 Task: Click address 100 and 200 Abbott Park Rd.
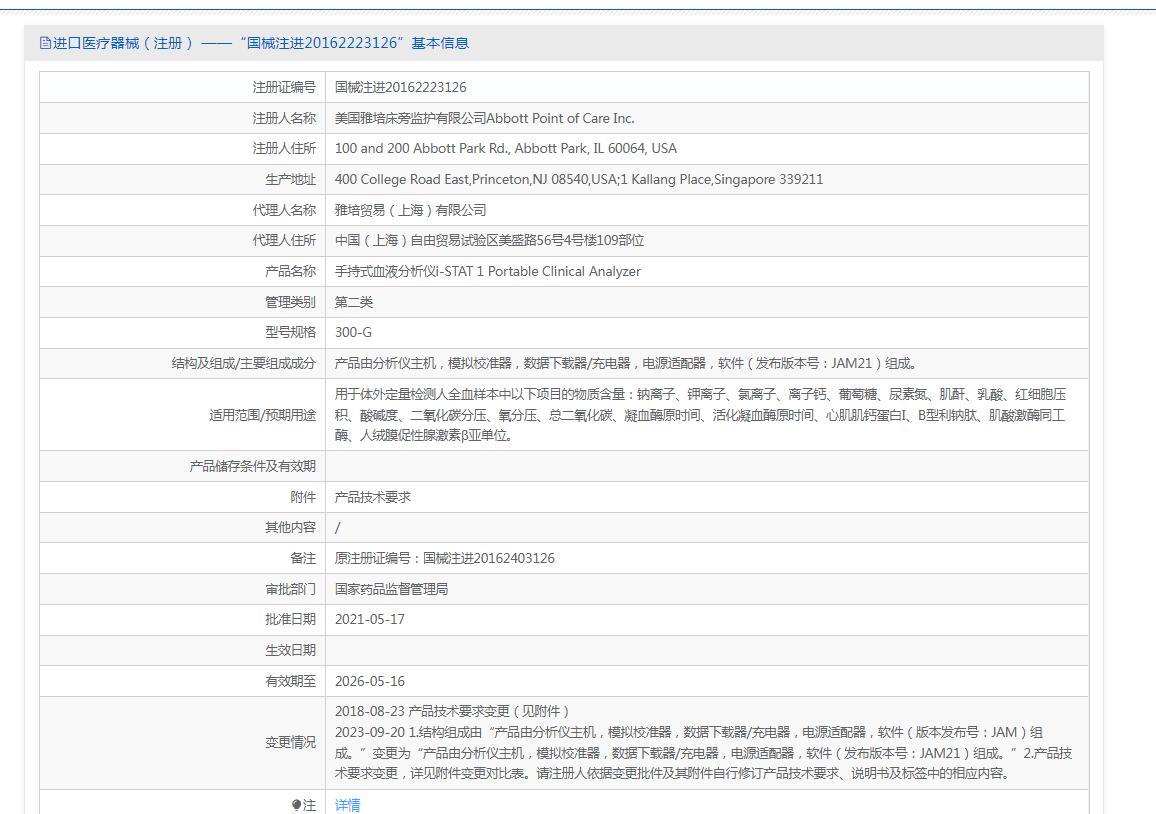click(x=506, y=148)
